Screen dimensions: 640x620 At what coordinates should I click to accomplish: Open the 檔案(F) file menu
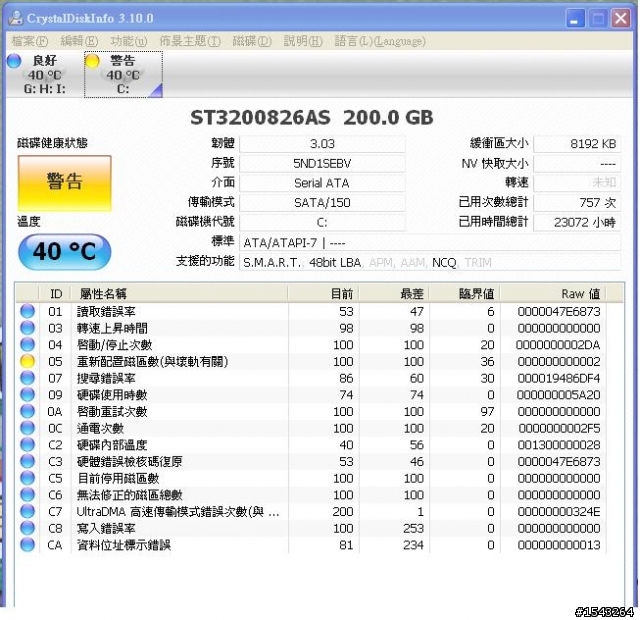point(29,41)
